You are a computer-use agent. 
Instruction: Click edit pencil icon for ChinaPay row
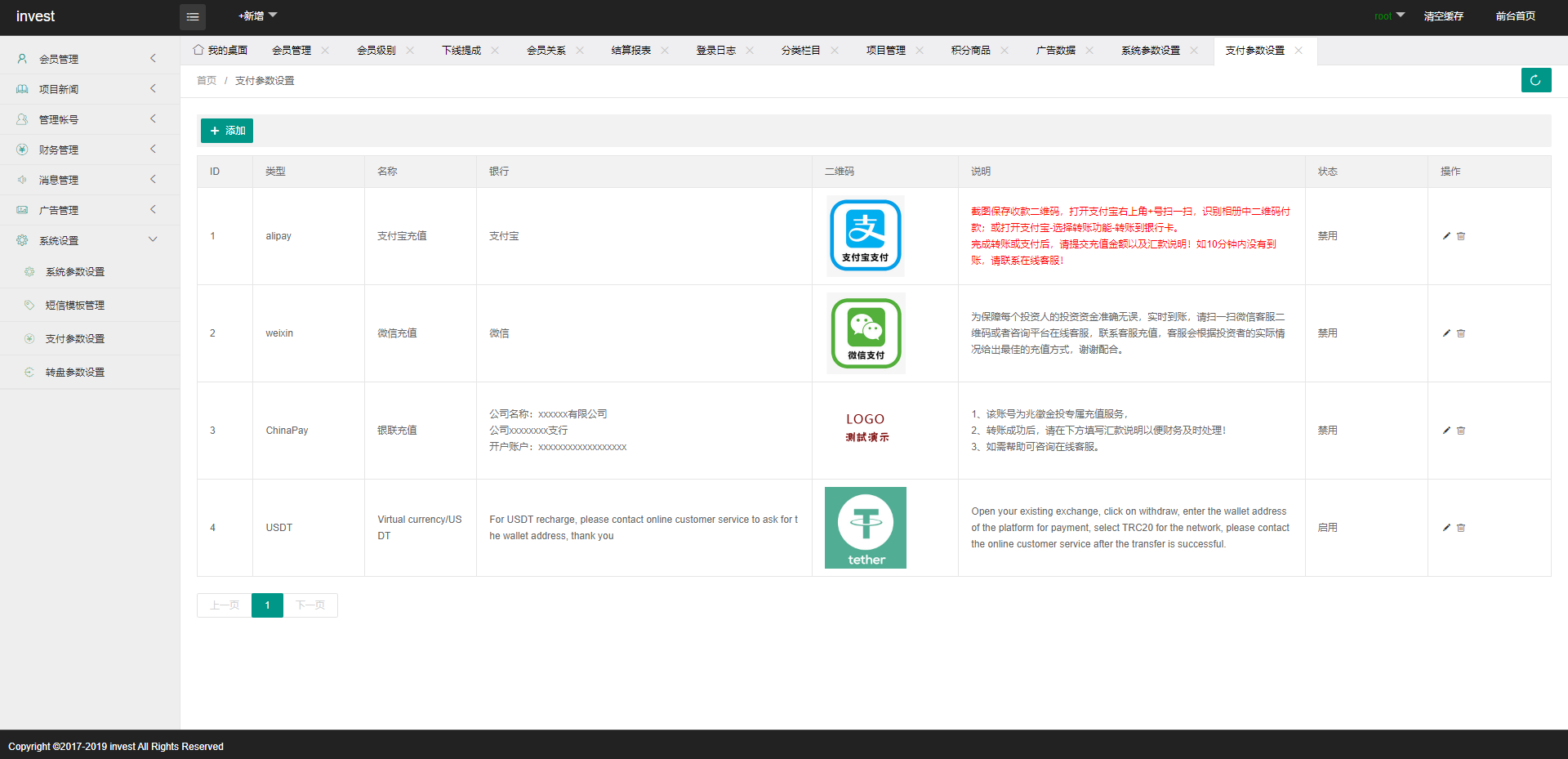click(1446, 431)
